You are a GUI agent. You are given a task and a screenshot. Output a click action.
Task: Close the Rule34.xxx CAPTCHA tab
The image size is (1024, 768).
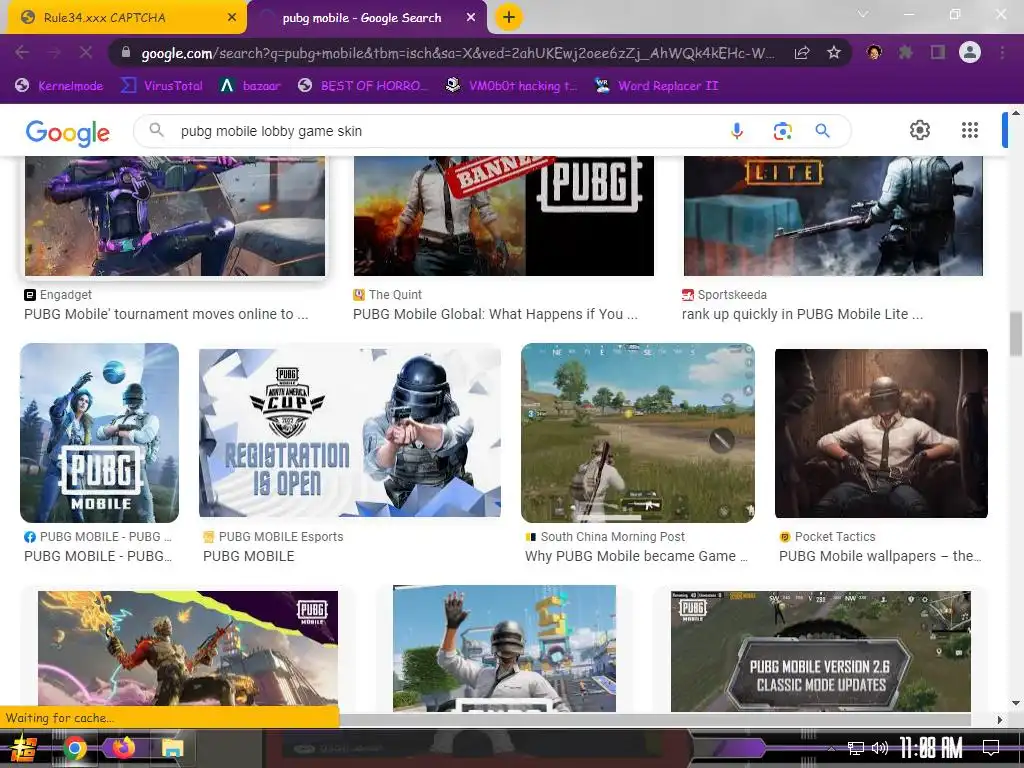[232, 18]
